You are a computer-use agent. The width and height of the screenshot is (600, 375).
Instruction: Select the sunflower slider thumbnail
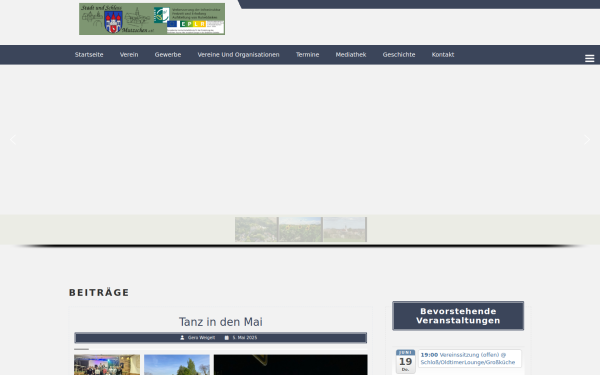[x=300, y=230]
